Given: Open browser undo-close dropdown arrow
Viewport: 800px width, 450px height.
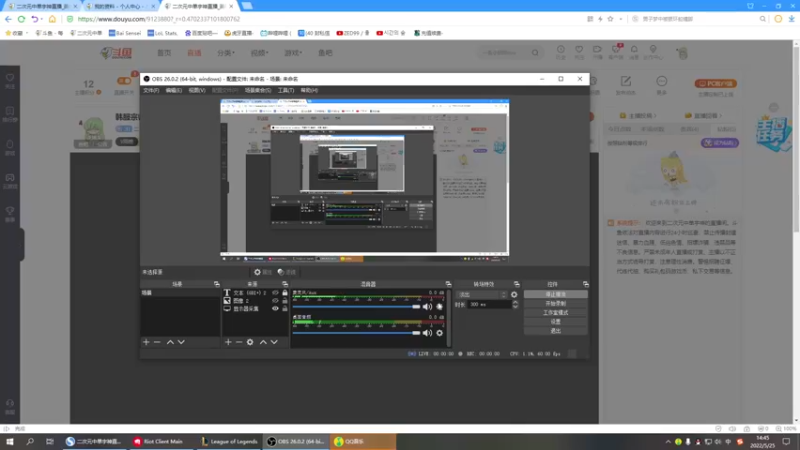Looking at the screenshot, I should click(42, 19).
